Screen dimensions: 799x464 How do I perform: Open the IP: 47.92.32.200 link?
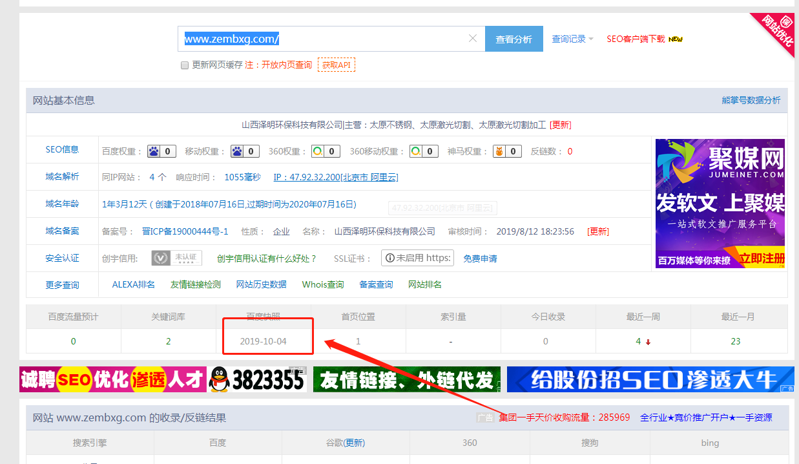[x=336, y=177]
